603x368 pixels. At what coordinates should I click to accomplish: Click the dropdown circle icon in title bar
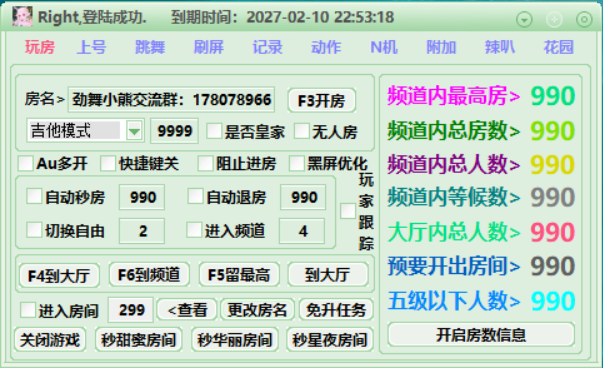[524, 19]
